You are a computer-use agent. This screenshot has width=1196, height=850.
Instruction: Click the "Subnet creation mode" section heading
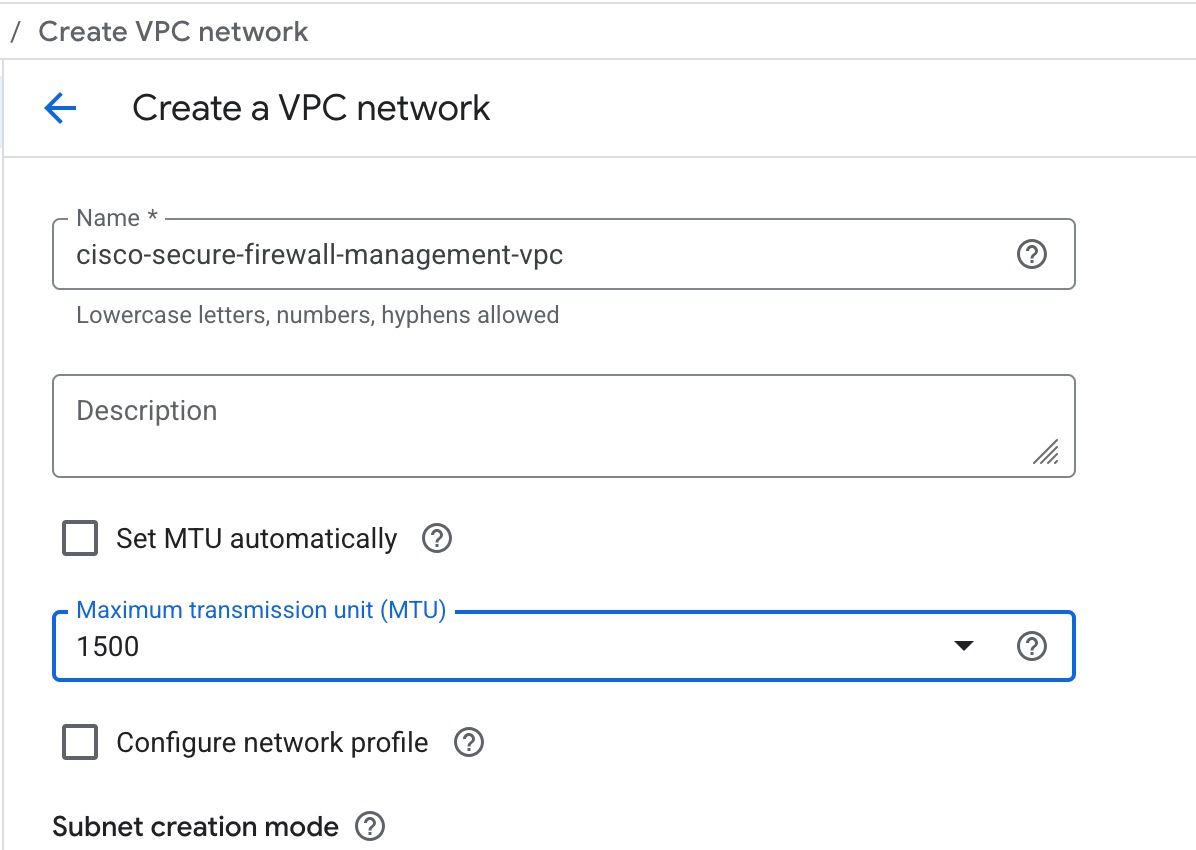pos(195,827)
